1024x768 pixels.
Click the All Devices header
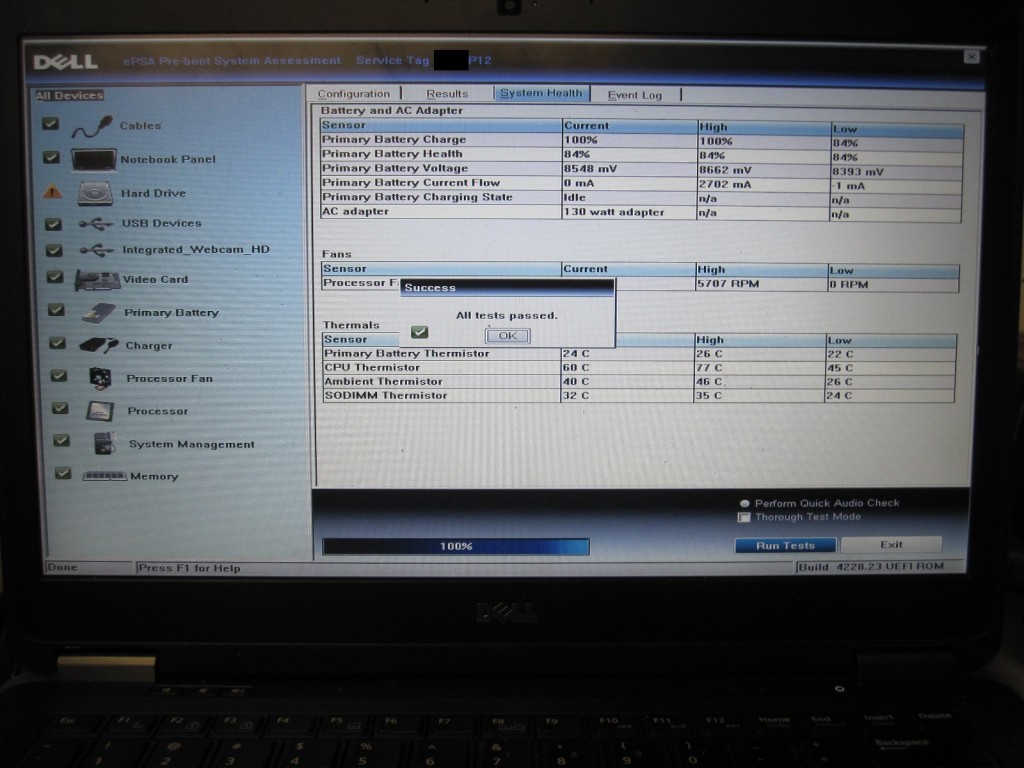[x=70, y=95]
